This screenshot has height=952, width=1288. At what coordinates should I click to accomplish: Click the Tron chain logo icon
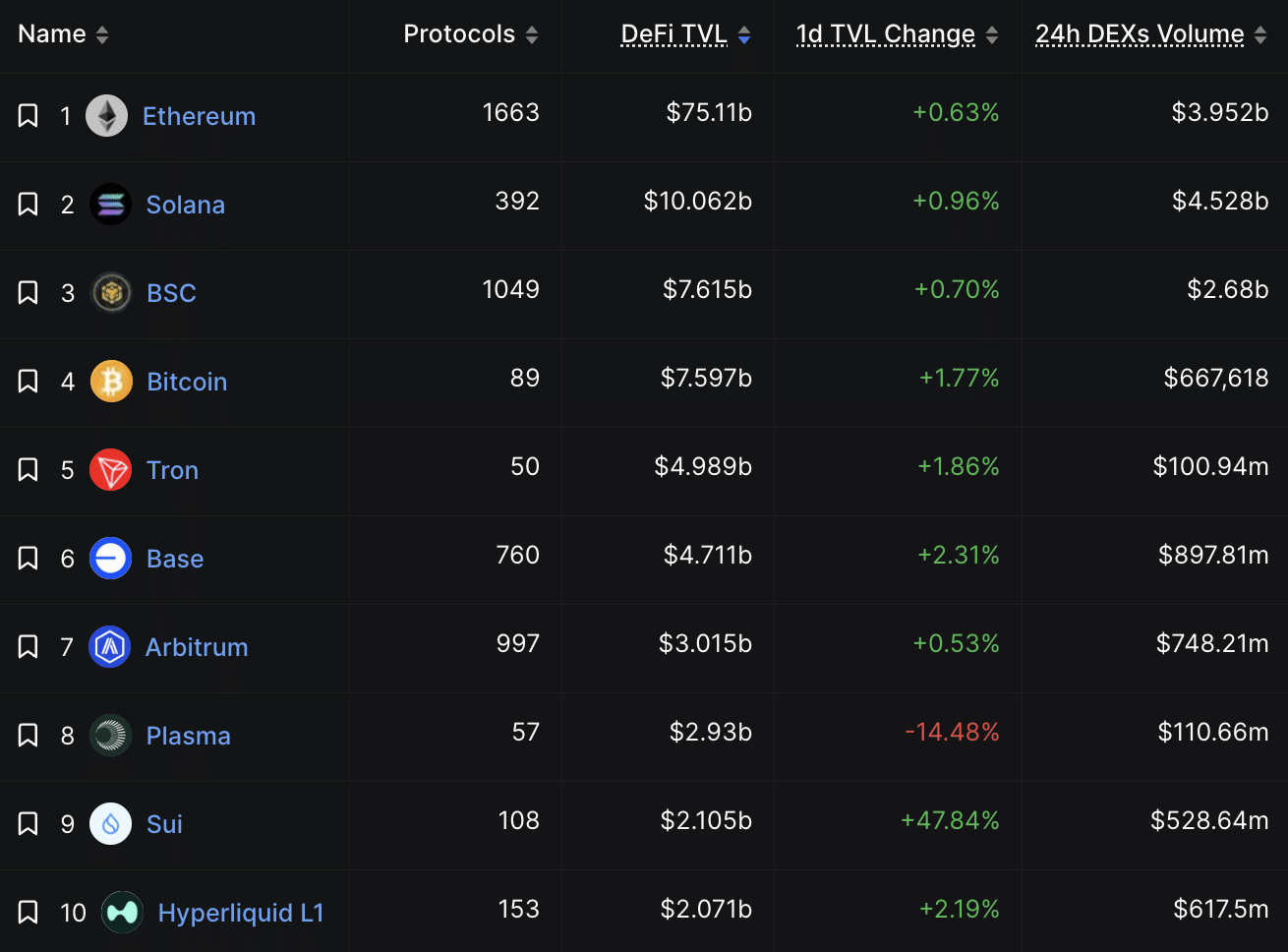point(111,470)
